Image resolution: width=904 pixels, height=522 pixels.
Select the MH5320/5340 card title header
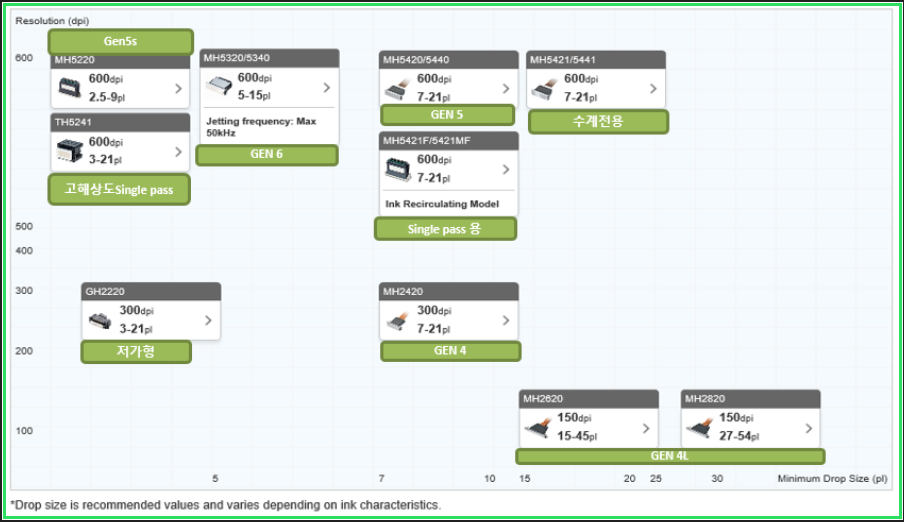[x=269, y=58]
